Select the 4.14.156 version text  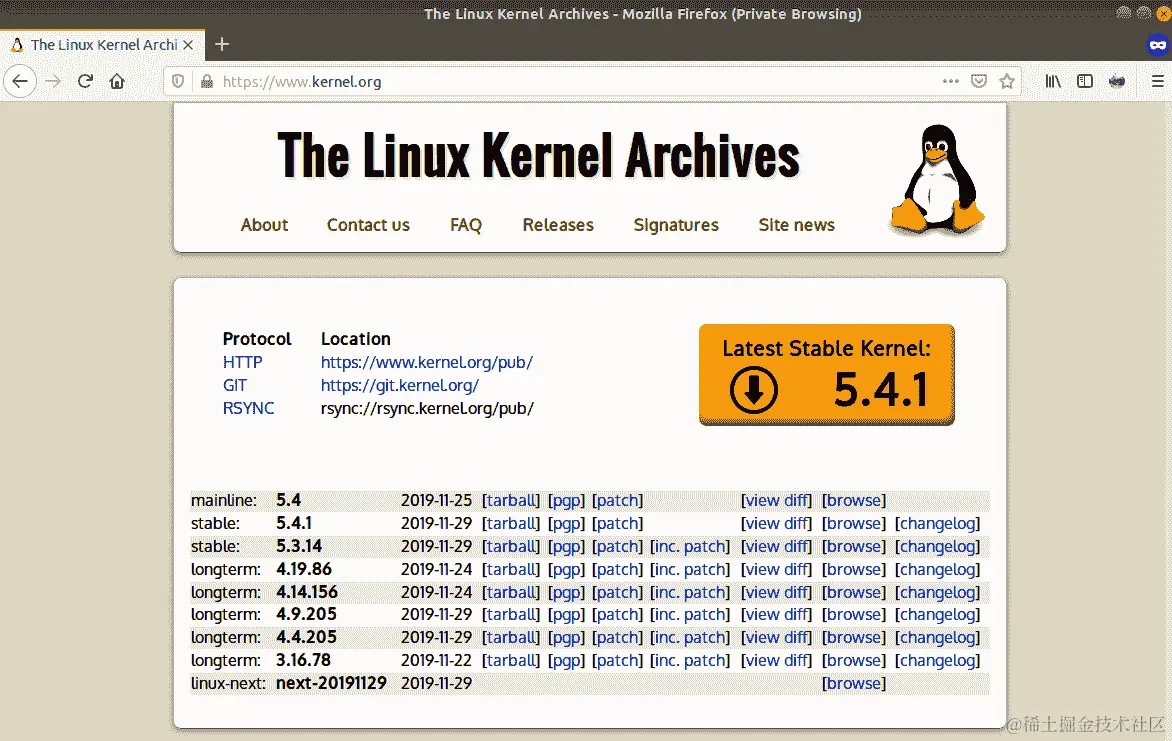[x=307, y=592]
